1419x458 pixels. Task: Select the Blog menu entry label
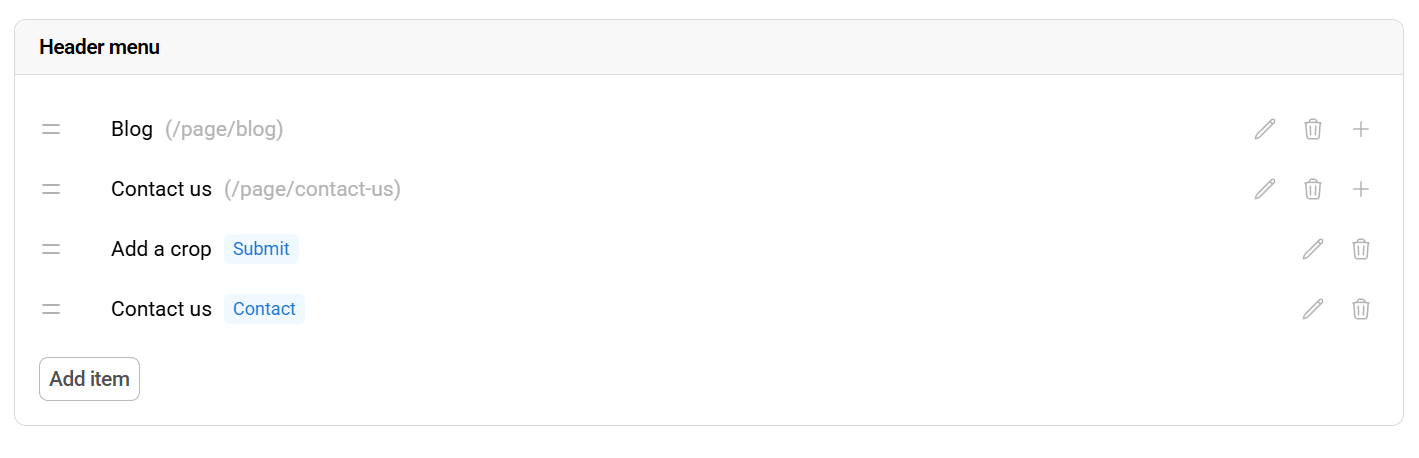132,129
